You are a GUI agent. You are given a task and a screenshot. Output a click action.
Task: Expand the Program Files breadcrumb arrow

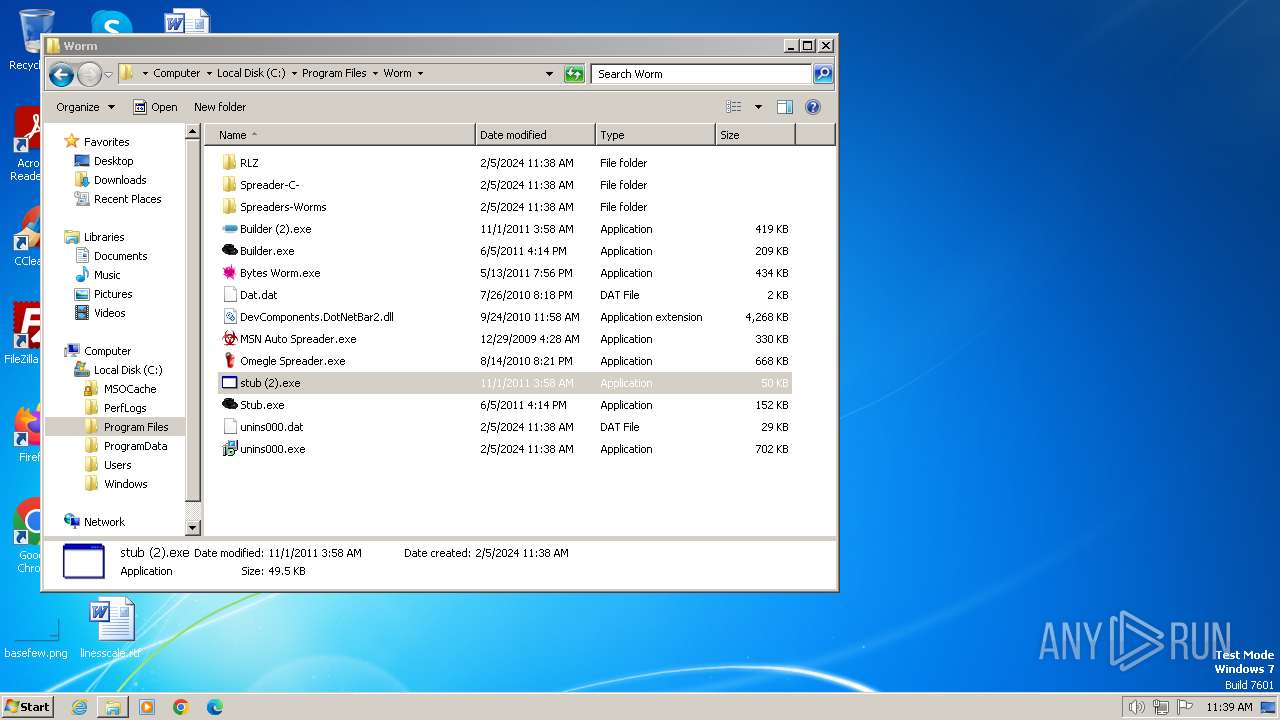(375, 74)
